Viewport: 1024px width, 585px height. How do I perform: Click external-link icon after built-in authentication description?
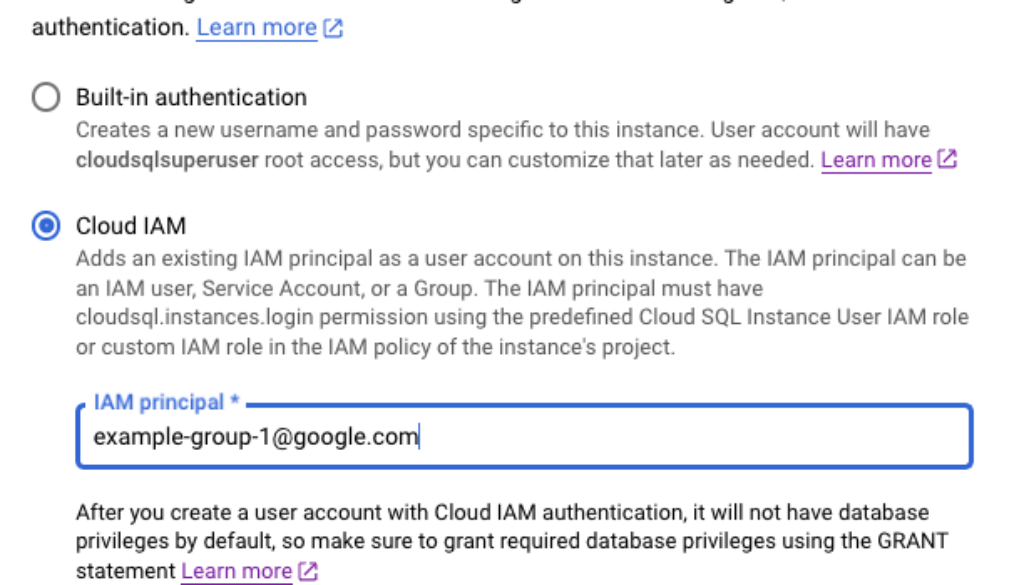(x=947, y=160)
